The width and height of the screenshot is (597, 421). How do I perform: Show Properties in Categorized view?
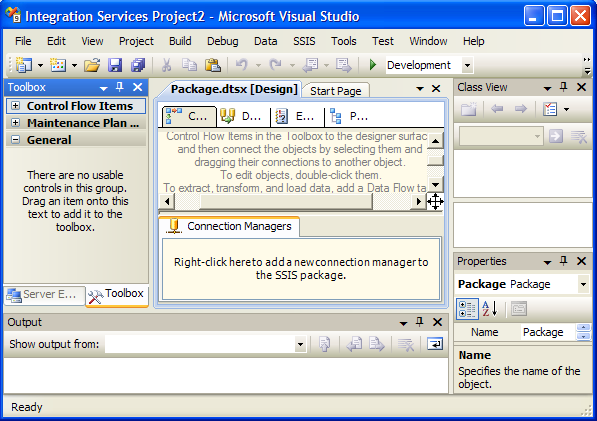(467, 309)
